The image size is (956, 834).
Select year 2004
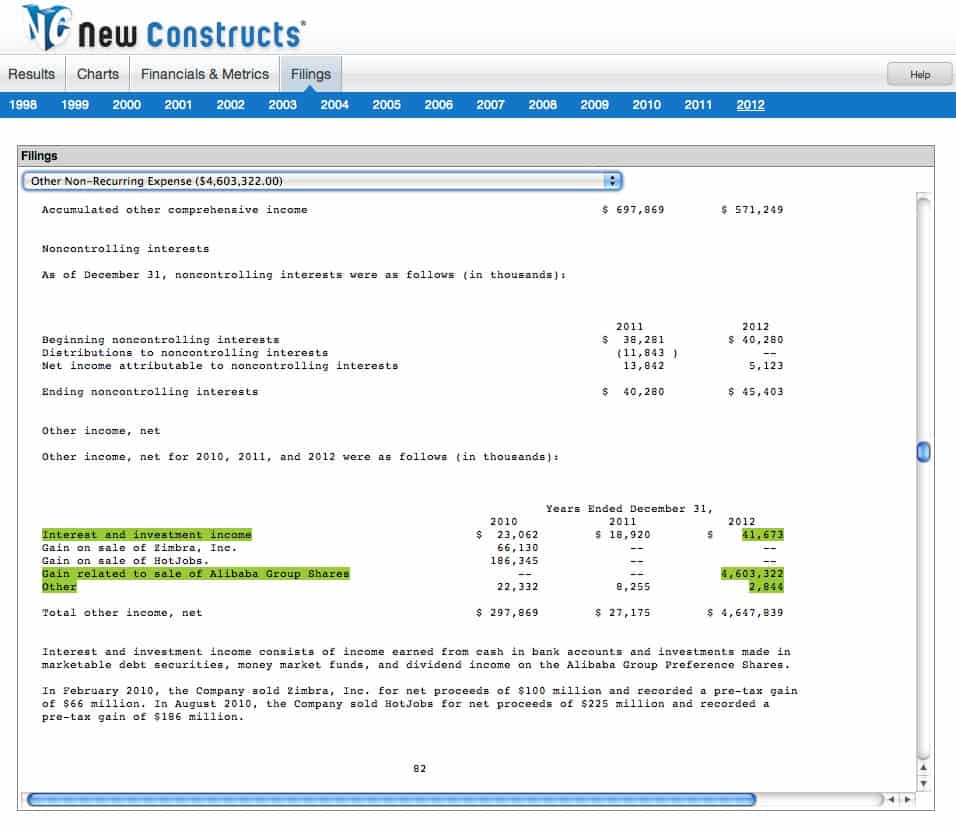click(335, 105)
